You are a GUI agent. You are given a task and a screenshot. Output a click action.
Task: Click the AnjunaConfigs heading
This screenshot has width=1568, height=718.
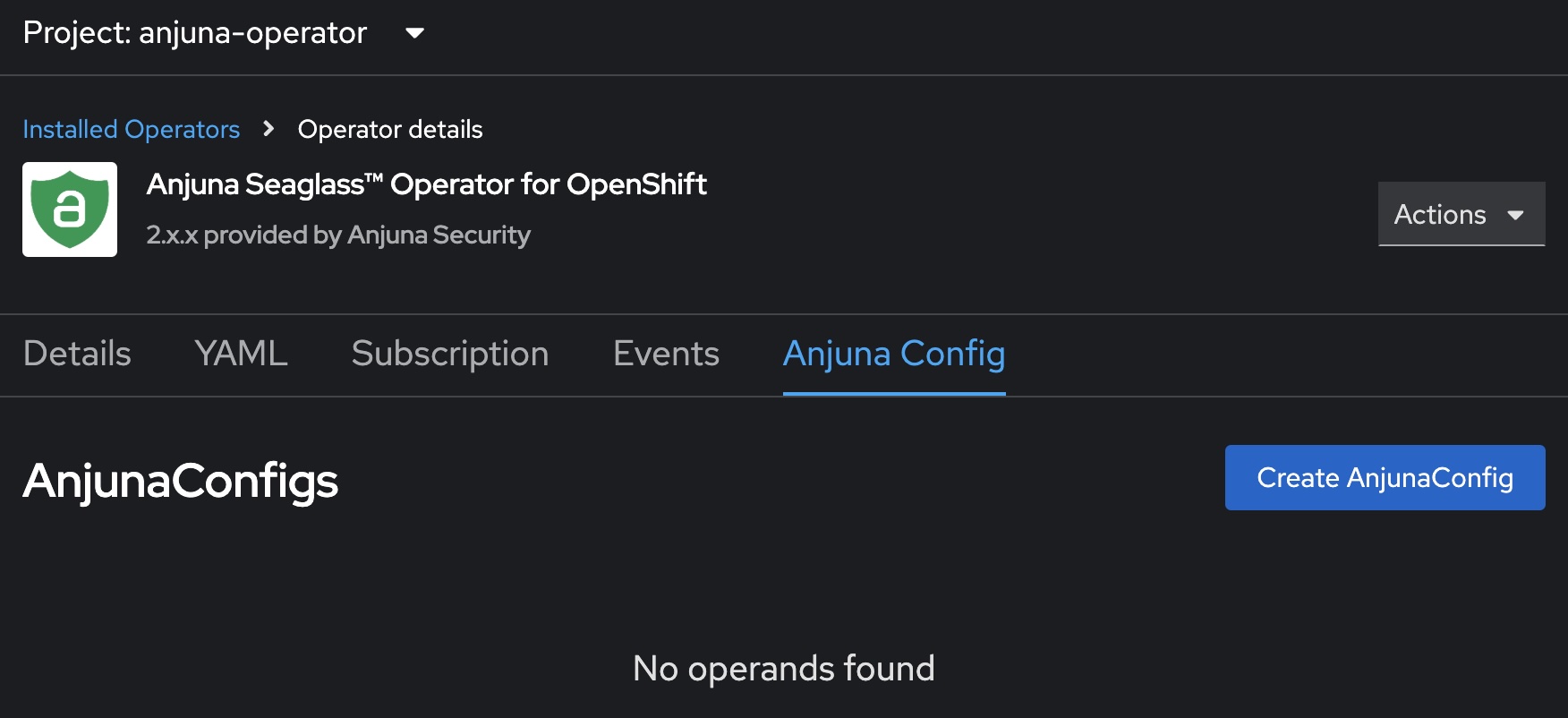[181, 482]
